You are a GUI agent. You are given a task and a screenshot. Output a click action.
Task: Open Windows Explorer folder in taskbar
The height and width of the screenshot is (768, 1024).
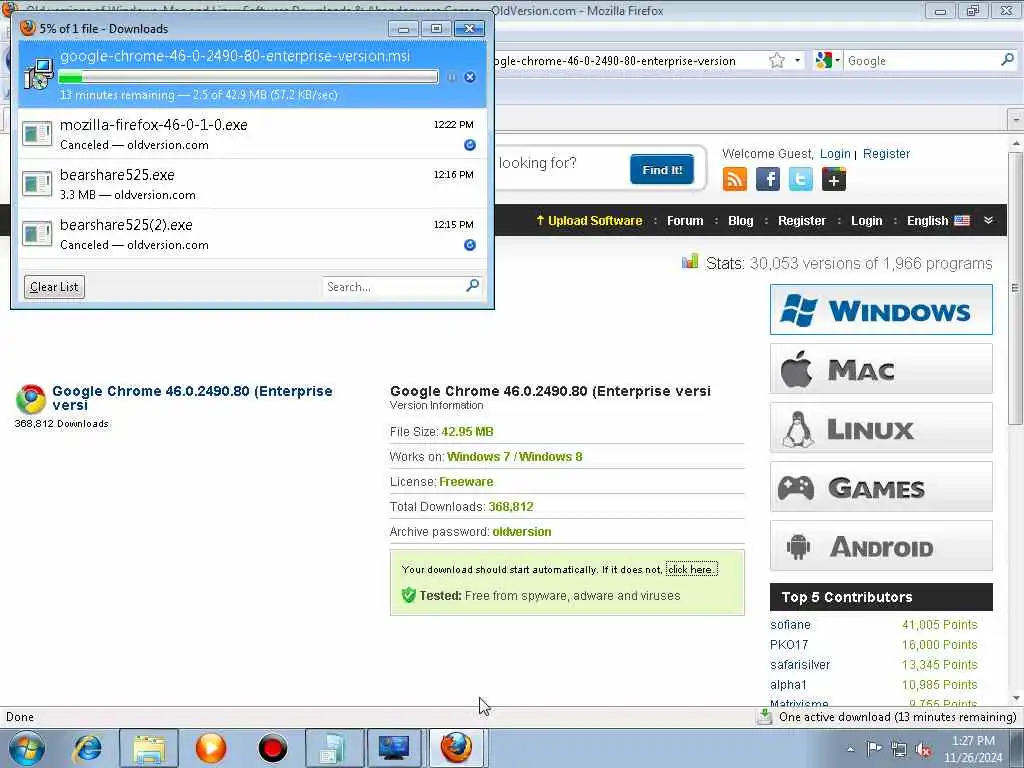149,748
